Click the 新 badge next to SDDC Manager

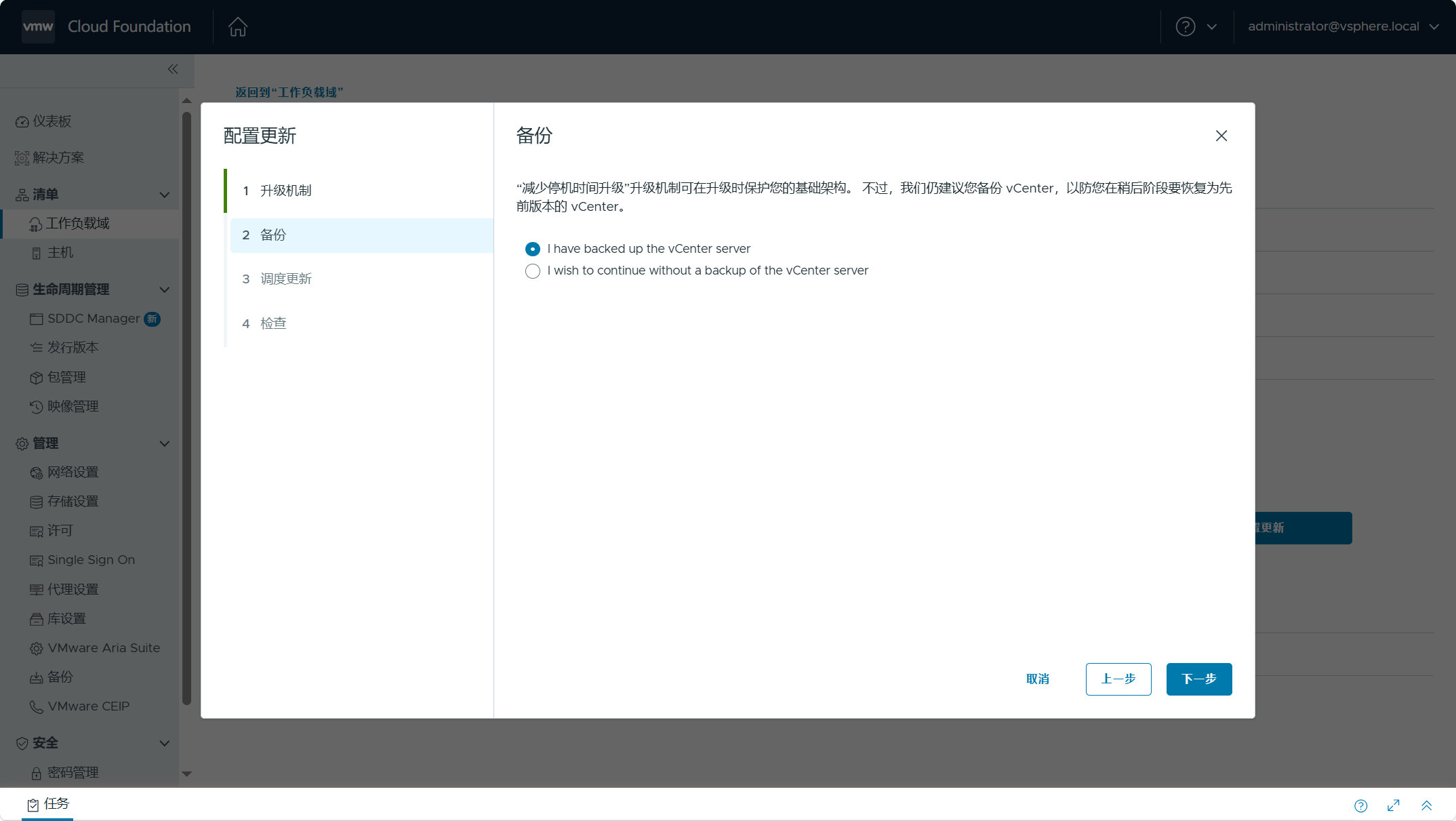153,319
